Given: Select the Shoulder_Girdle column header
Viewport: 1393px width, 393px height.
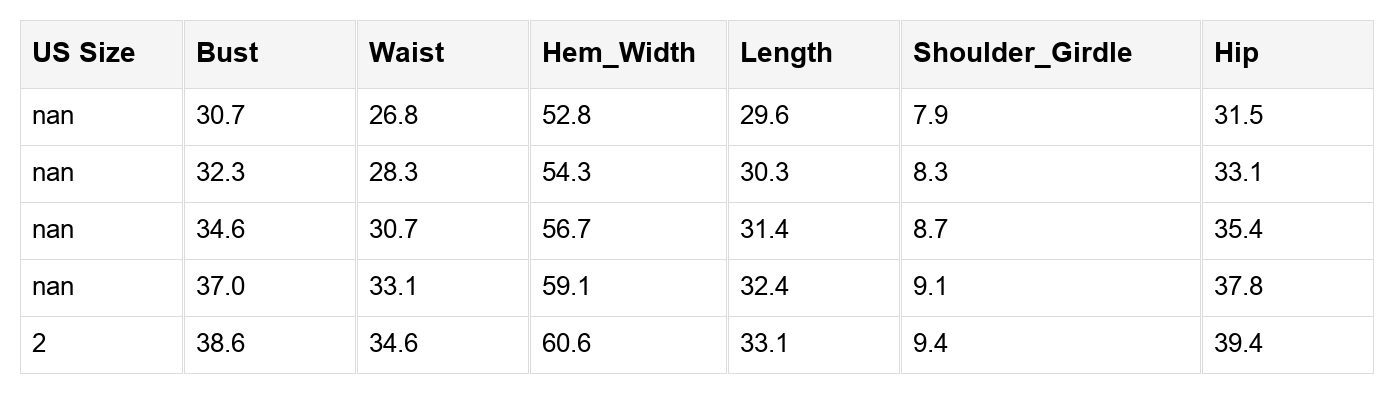Looking at the screenshot, I should point(1051,54).
